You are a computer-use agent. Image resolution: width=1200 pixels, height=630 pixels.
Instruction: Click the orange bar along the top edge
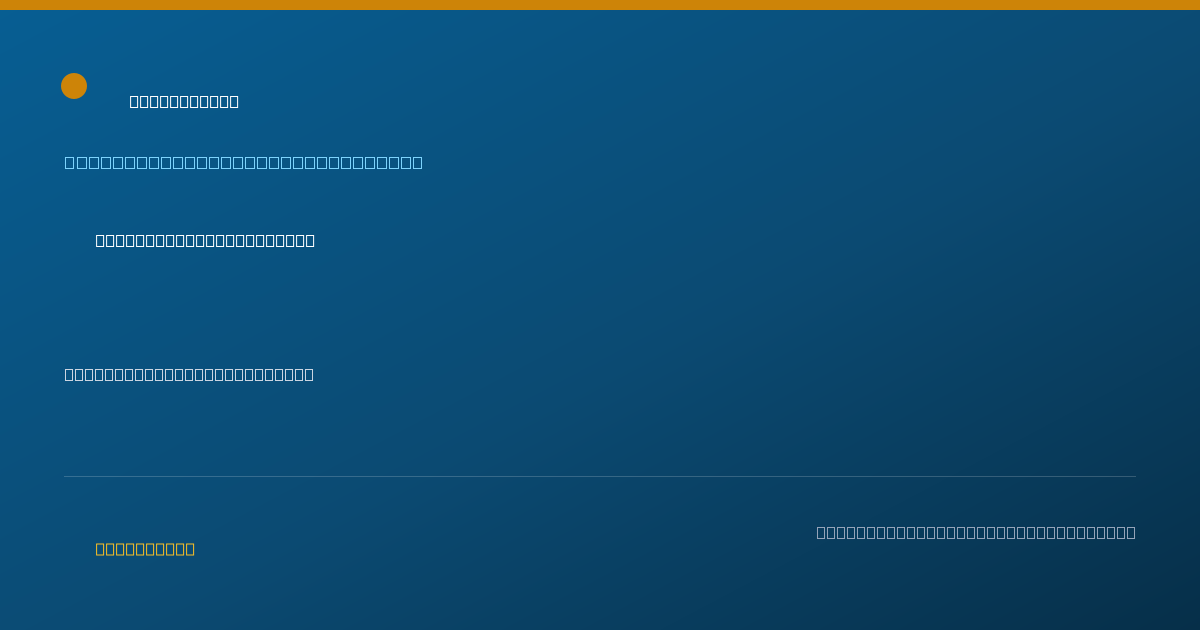coord(600,5)
